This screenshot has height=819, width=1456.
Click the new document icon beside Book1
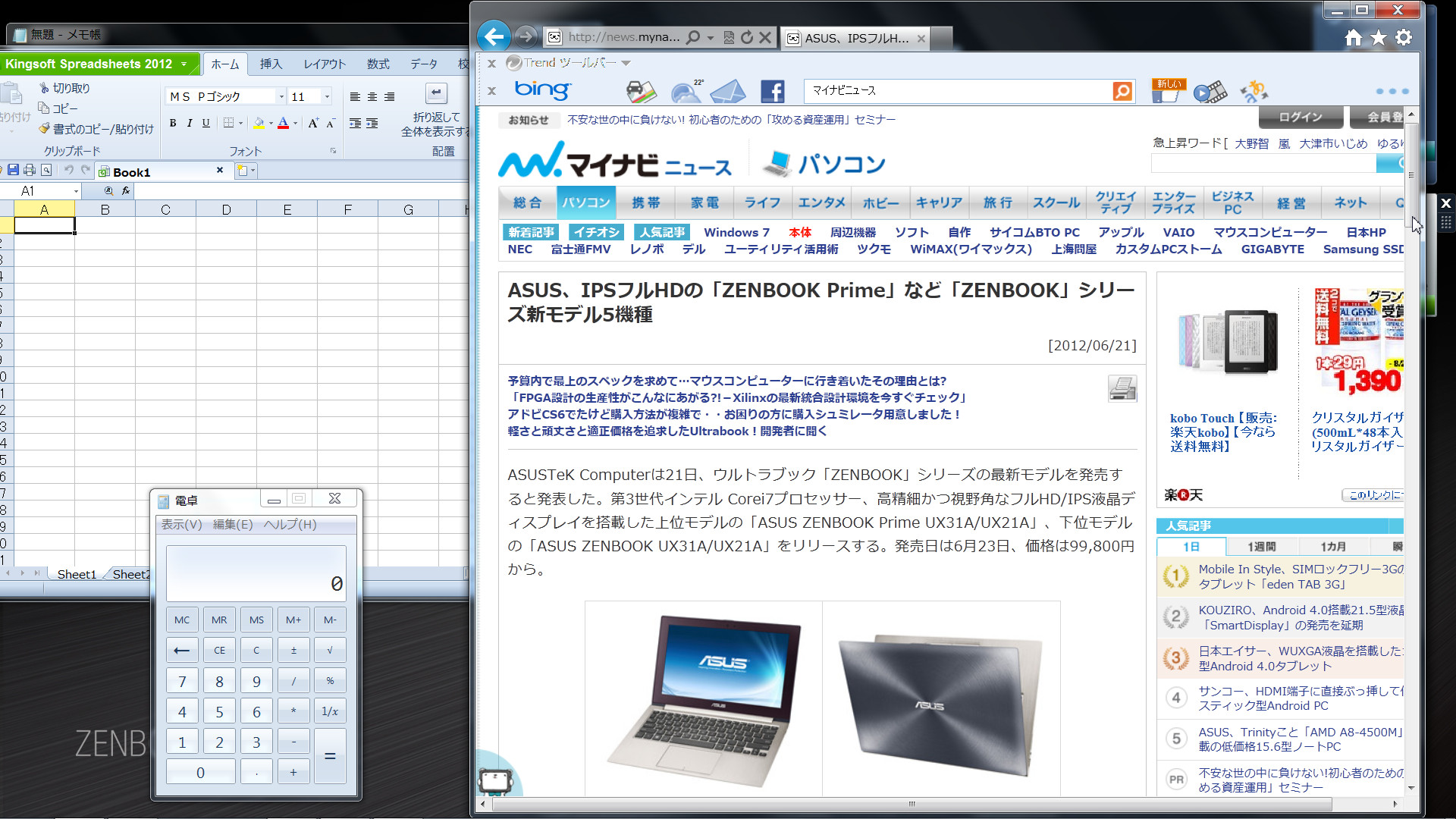pos(242,171)
